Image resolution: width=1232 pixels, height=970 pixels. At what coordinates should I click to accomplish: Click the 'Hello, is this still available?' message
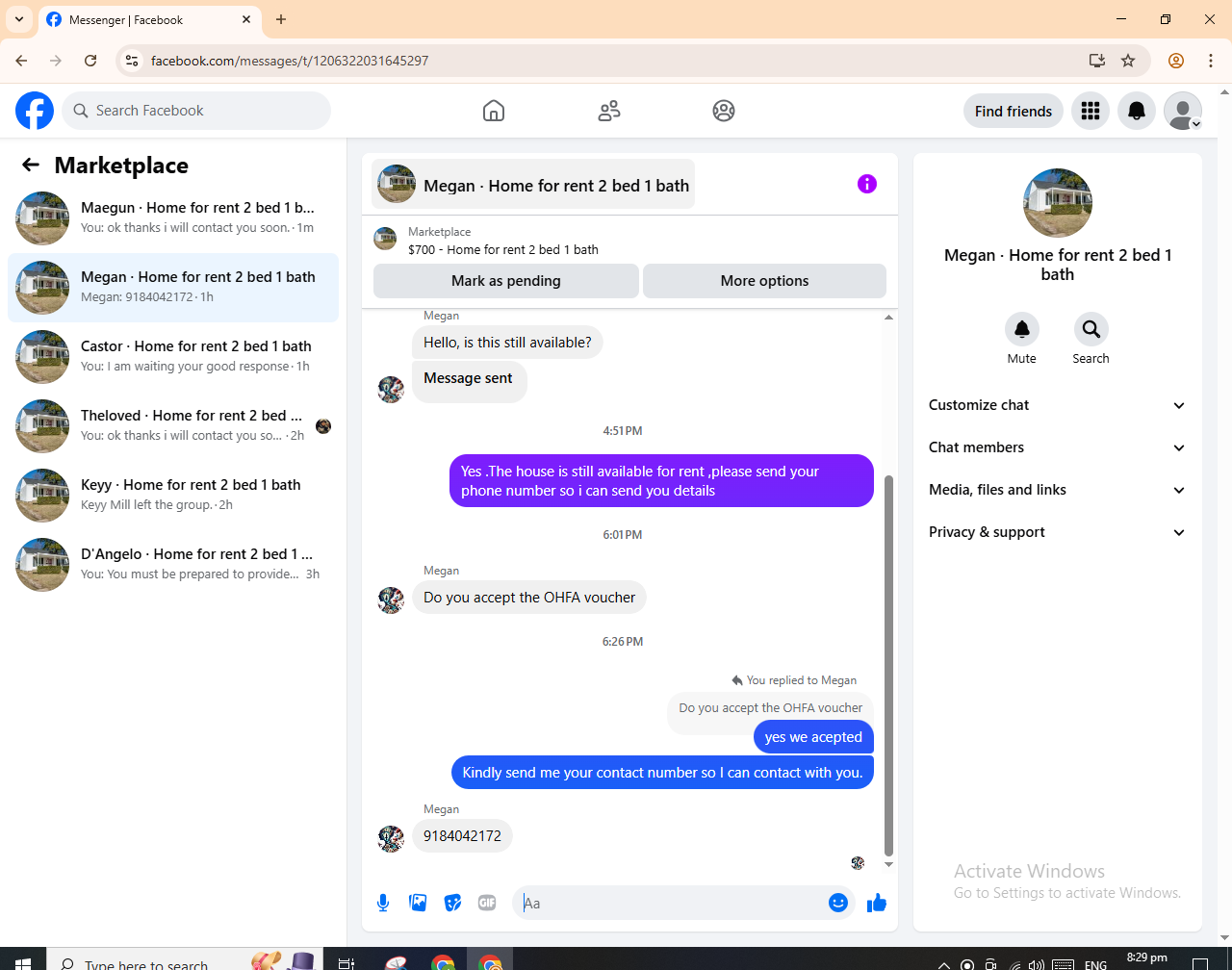[507, 343]
